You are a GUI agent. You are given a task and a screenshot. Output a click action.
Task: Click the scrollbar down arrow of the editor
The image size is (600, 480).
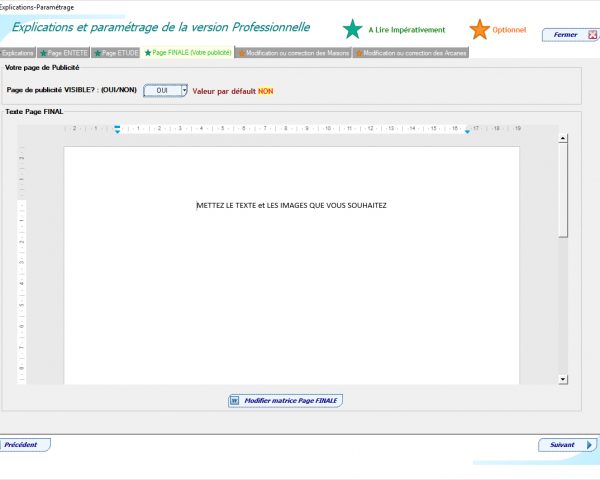click(x=562, y=379)
